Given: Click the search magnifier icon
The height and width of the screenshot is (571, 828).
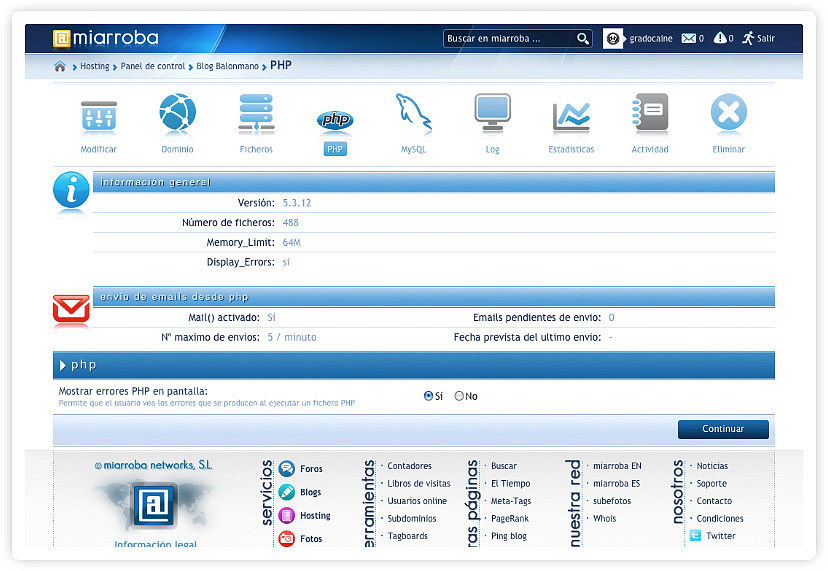Looking at the screenshot, I should [582, 39].
